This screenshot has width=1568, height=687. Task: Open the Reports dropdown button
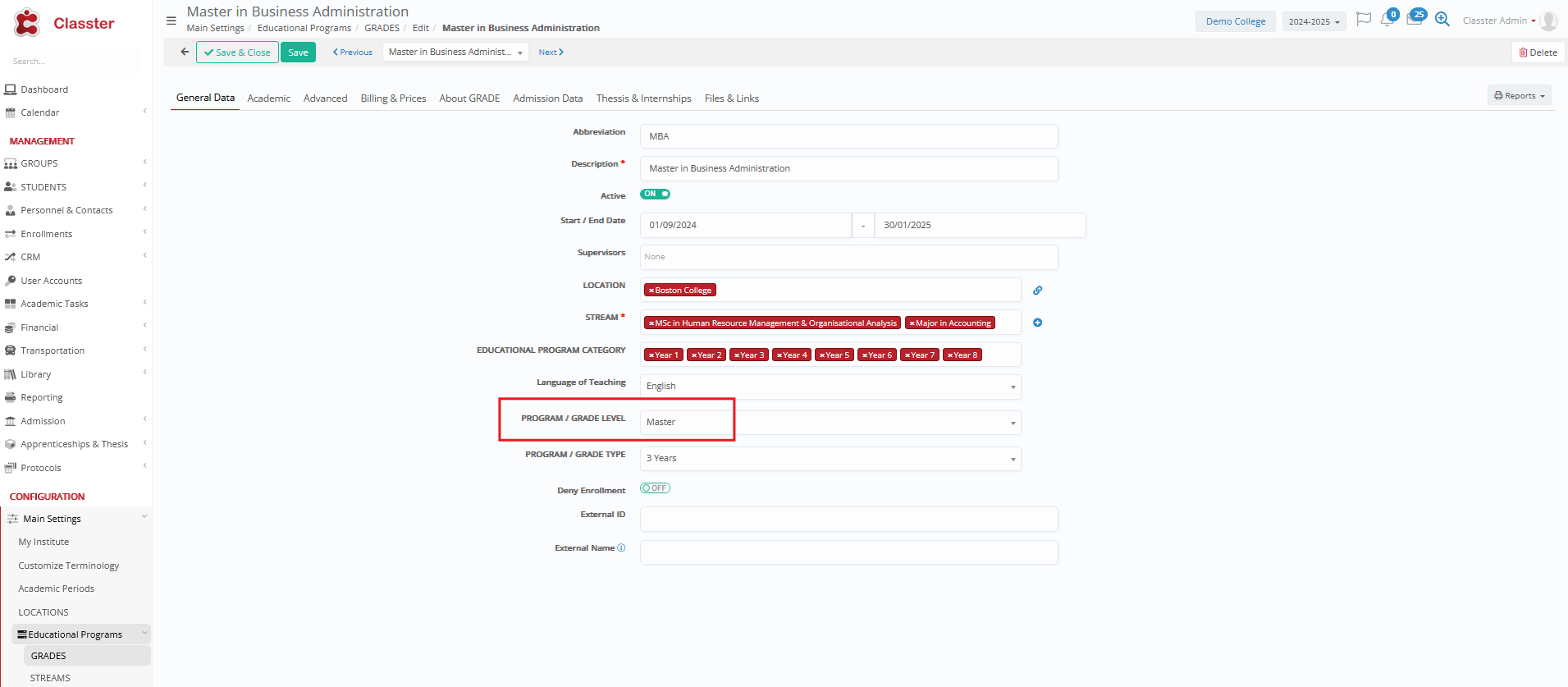pos(1519,96)
